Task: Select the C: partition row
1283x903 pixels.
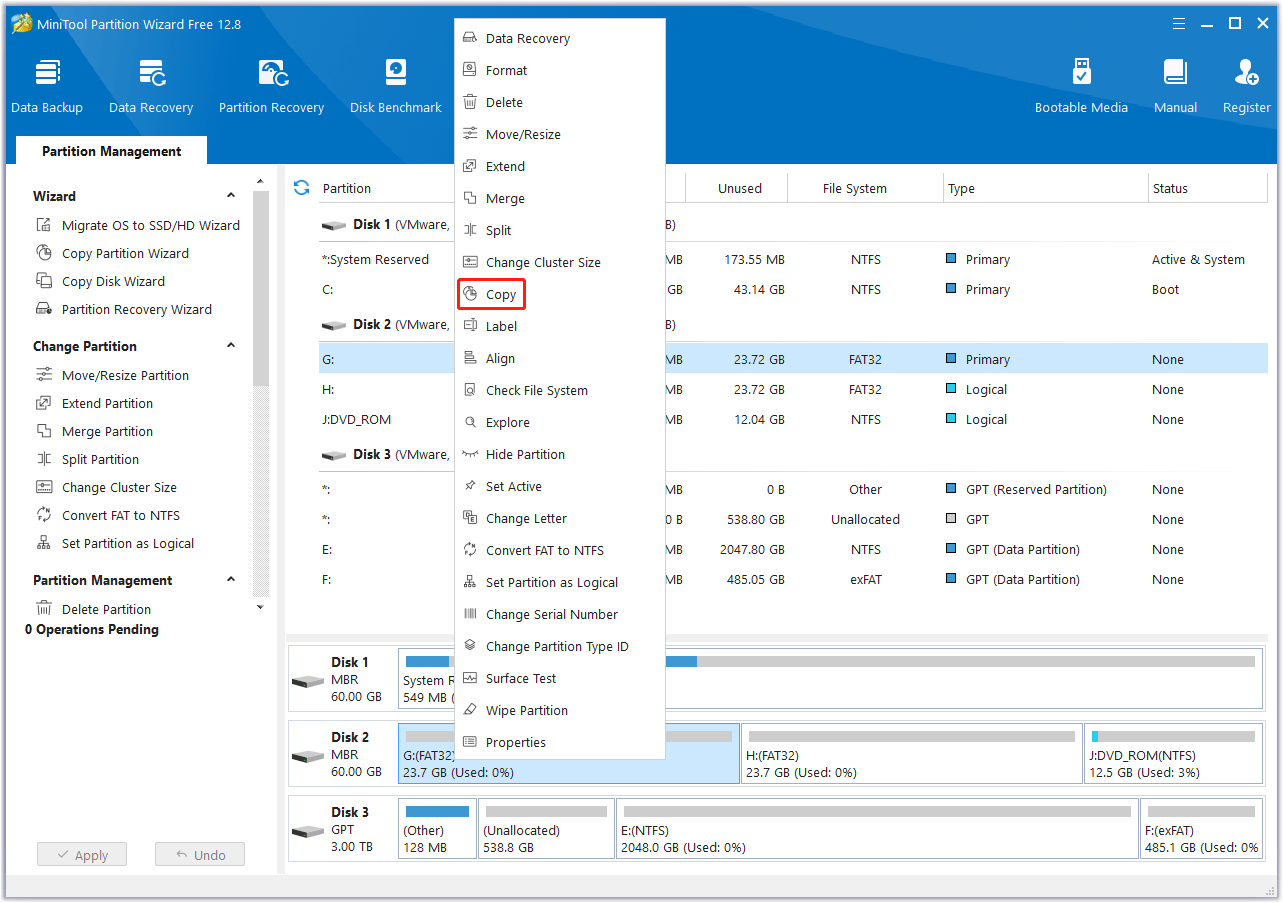Action: 793,289
